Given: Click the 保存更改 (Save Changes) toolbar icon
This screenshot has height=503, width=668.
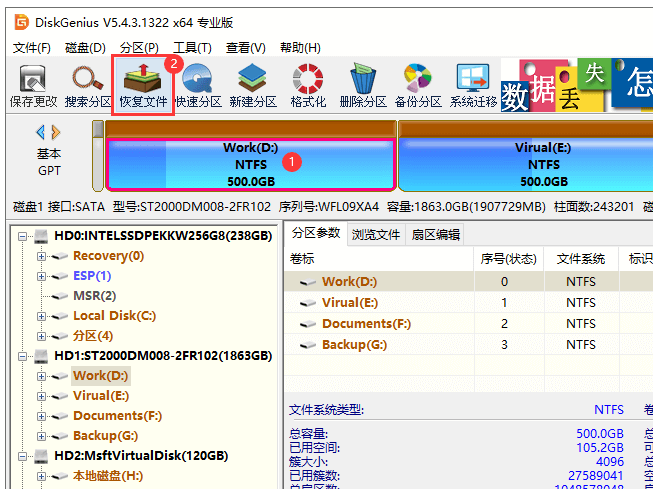Looking at the screenshot, I should (x=33, y=83).
